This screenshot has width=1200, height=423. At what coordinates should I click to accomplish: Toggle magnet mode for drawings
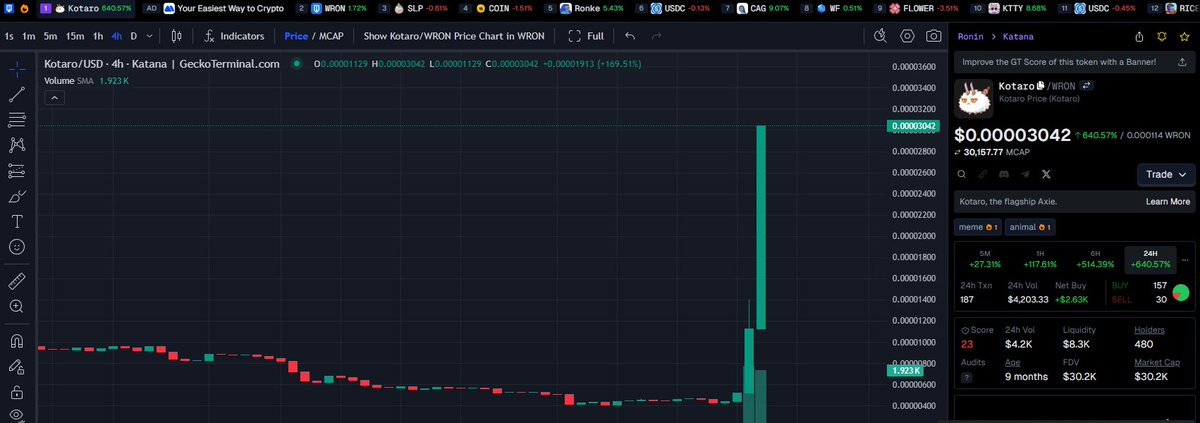tap(16, 341)
